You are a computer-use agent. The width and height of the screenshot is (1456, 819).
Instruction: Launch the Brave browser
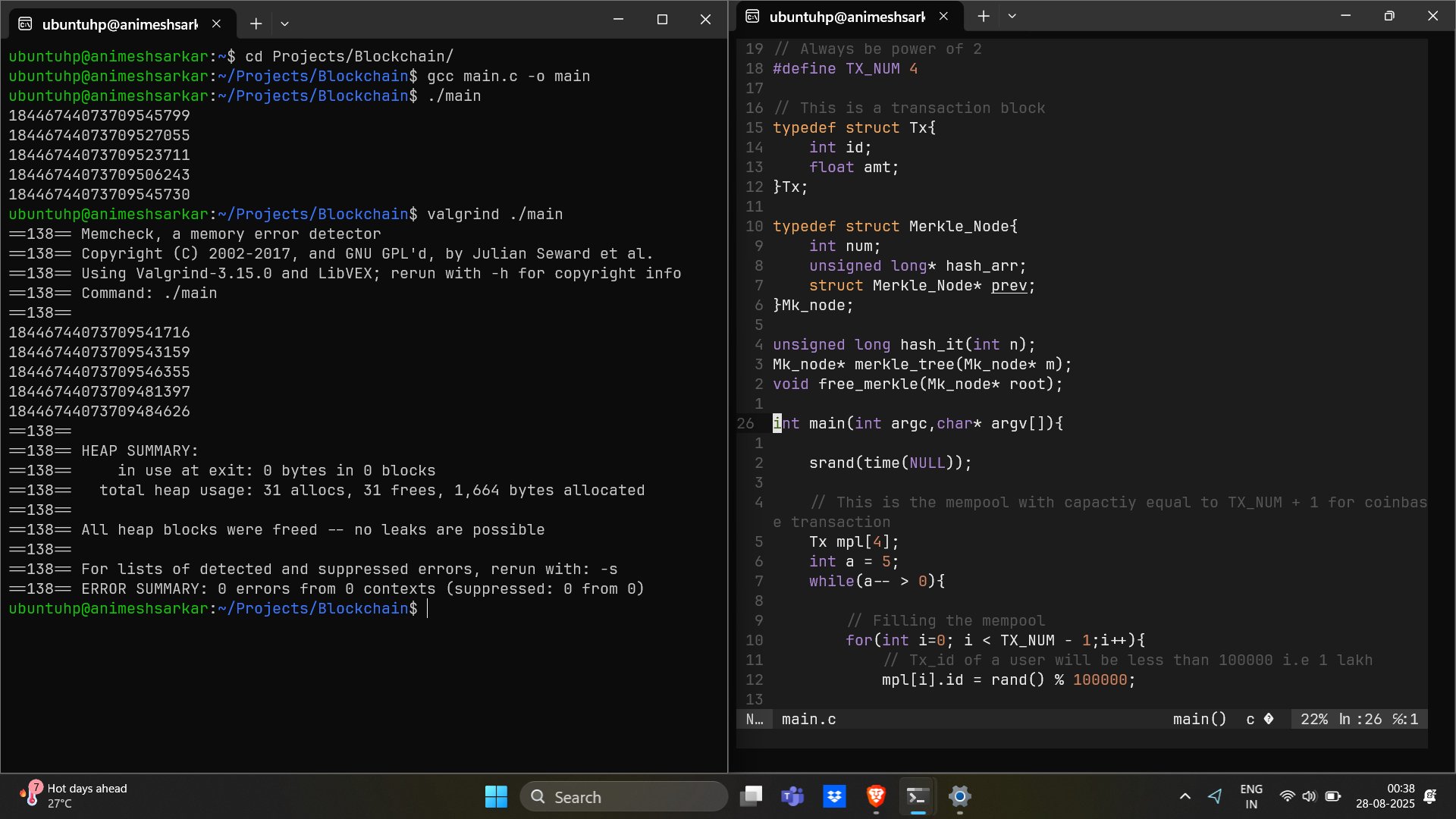coord(876,796)
